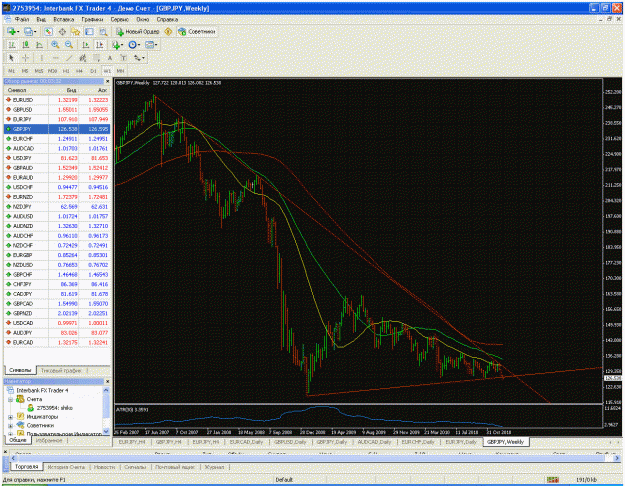Open the Избранное navigator tab
625x486 pixels.
point(49,440)
